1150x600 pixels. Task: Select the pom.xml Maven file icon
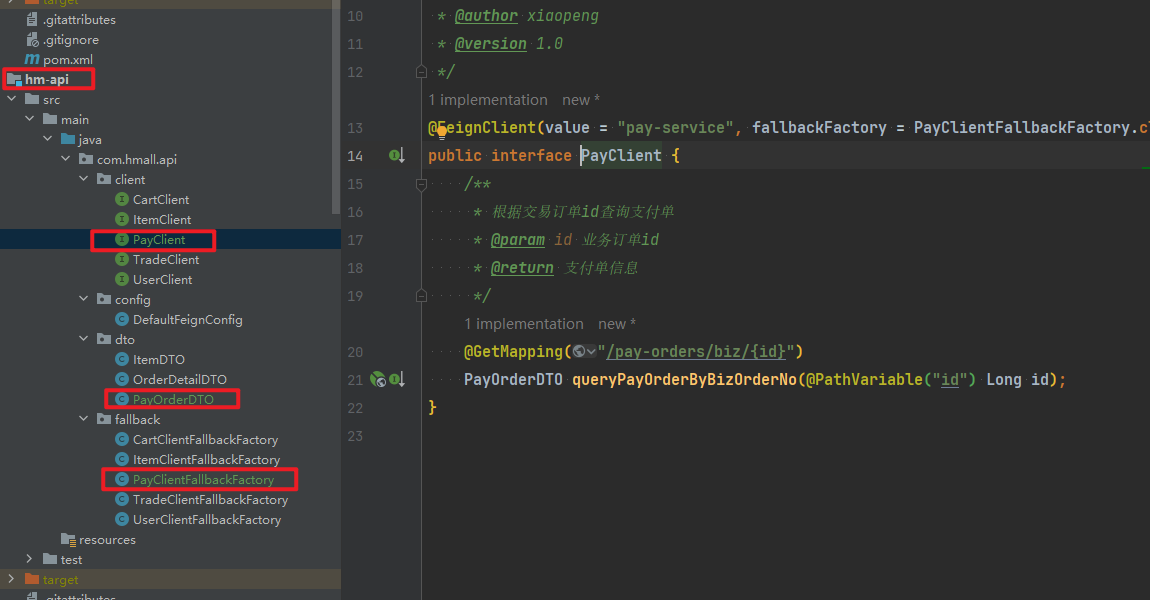coord(32,60)
